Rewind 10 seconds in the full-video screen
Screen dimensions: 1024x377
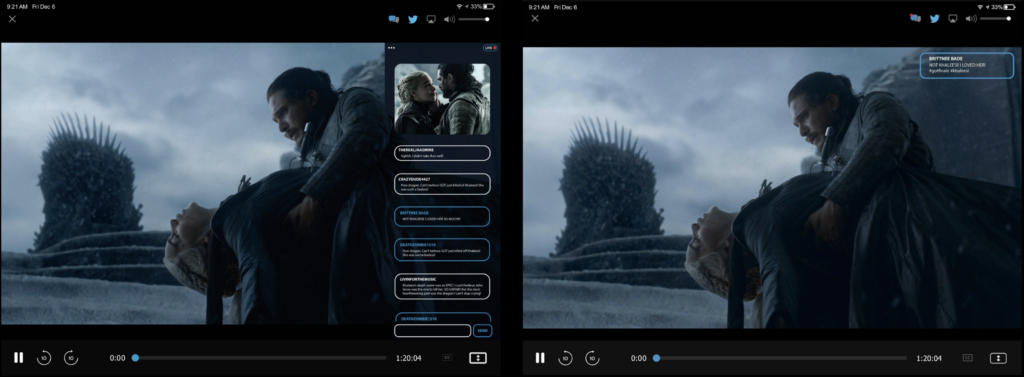point(565,358)
